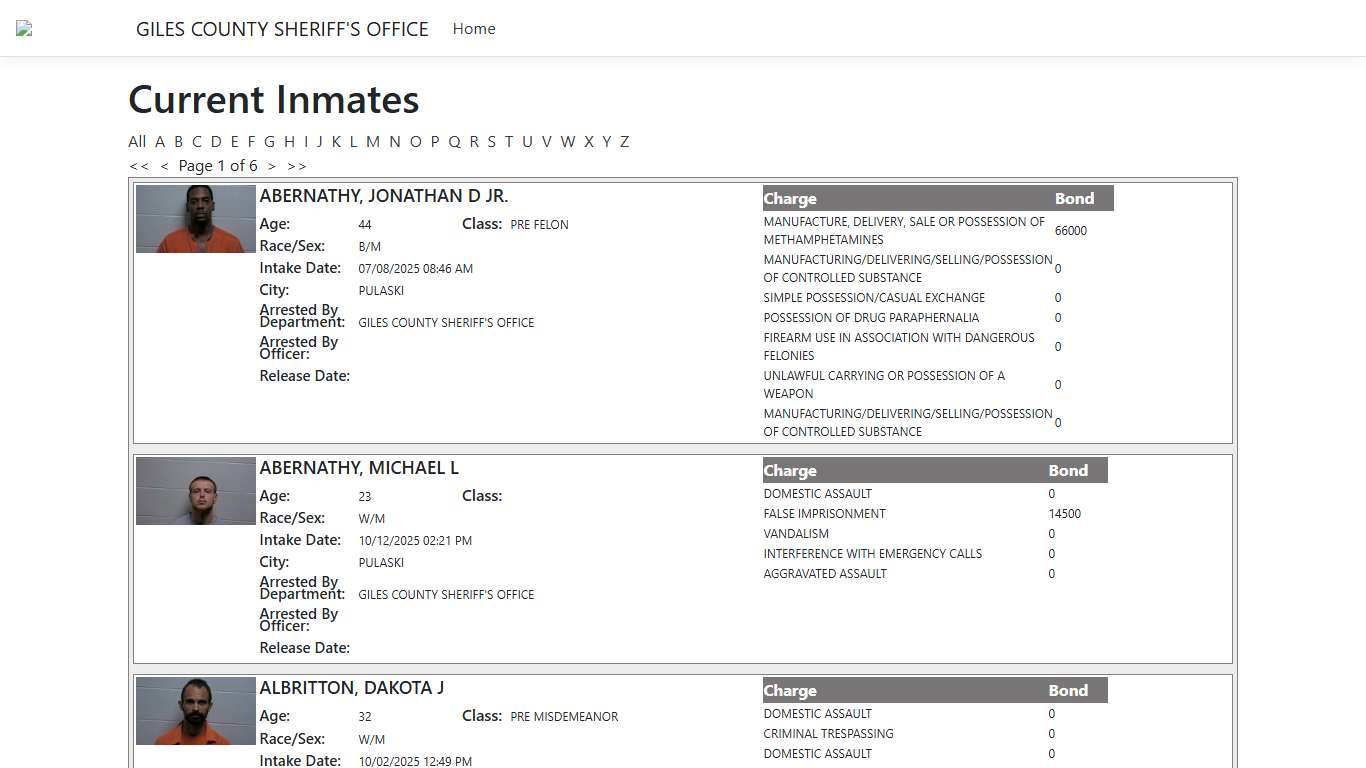Click the GILES COUNTY SHERIFF'S OFFICE title
1366x768 pixels.
(x=283, y=28)
